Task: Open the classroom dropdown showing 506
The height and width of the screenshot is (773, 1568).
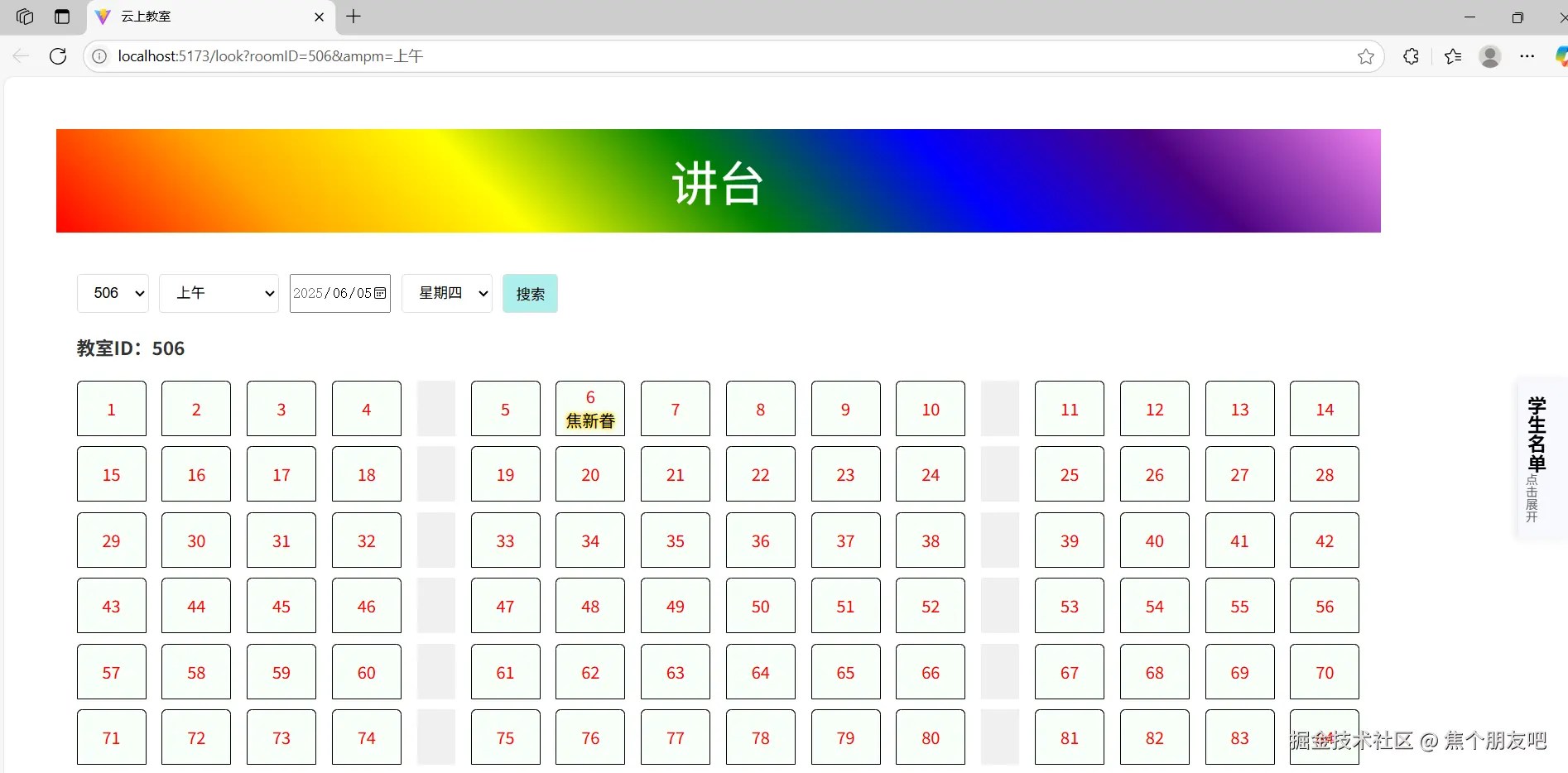Action: [113, 293]
